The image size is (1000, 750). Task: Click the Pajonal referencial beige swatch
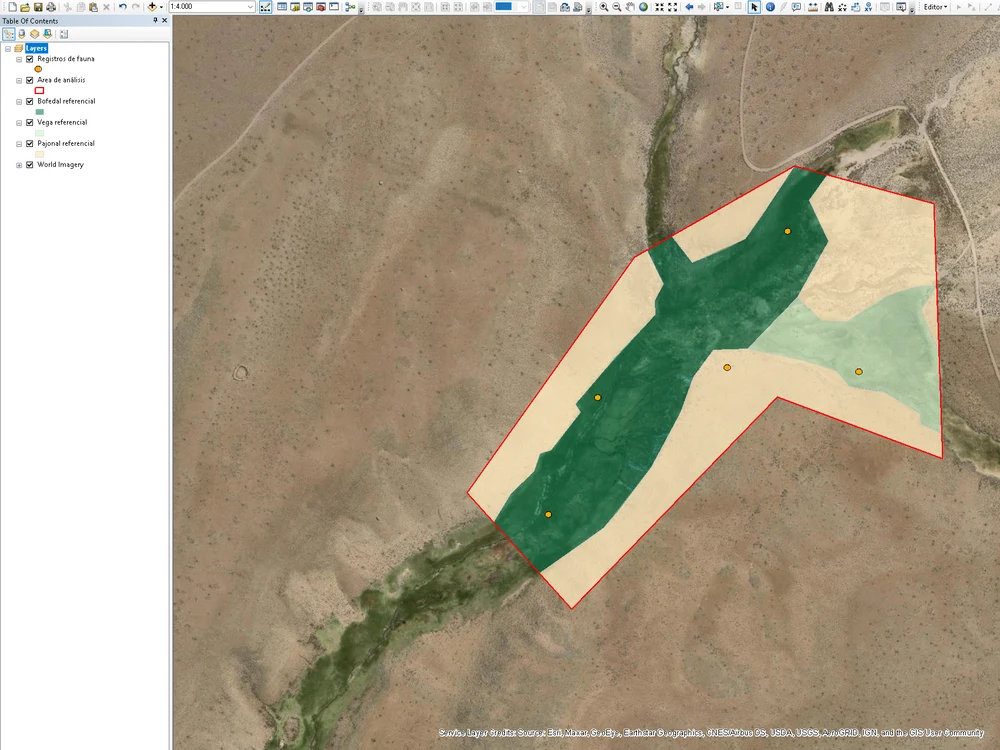tap(40, 154)
